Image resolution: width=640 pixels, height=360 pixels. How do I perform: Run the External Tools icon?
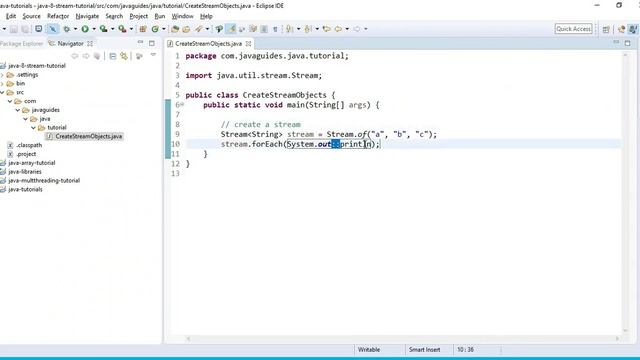[122, 29]
